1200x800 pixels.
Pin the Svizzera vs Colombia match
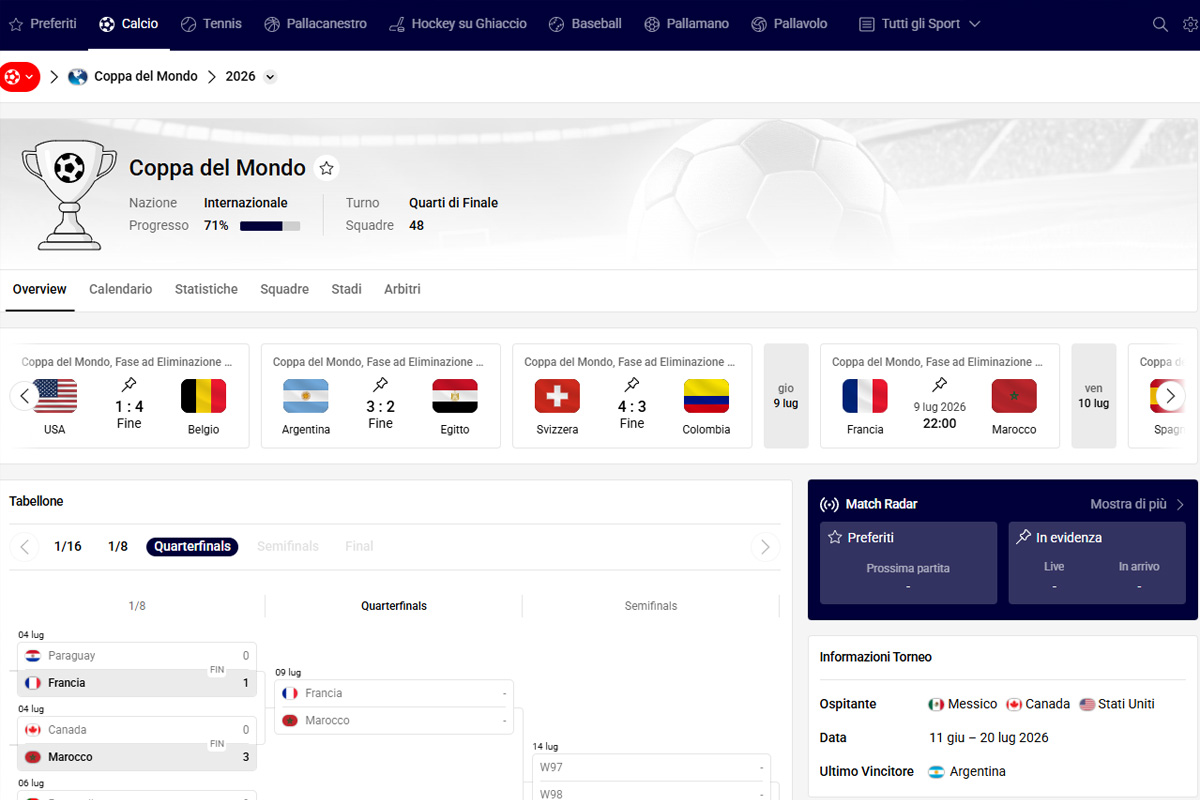[632, 384]
